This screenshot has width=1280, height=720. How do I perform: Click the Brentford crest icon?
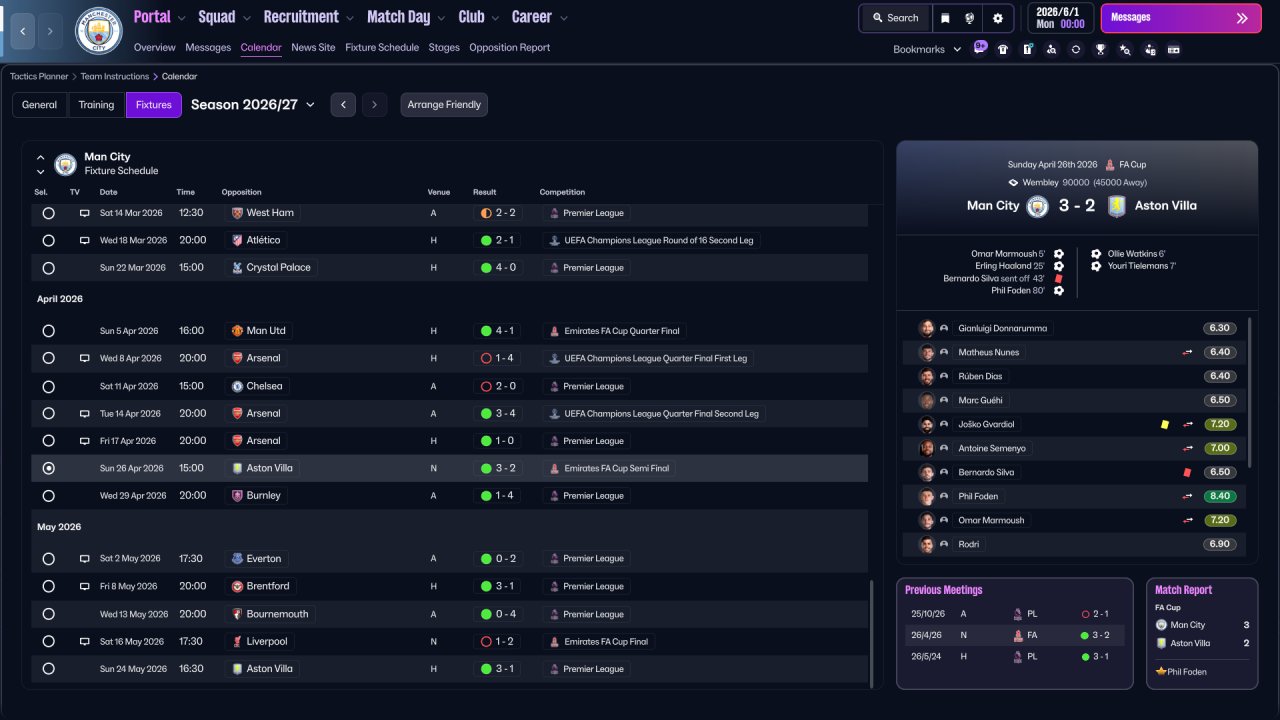coord(237,587)
